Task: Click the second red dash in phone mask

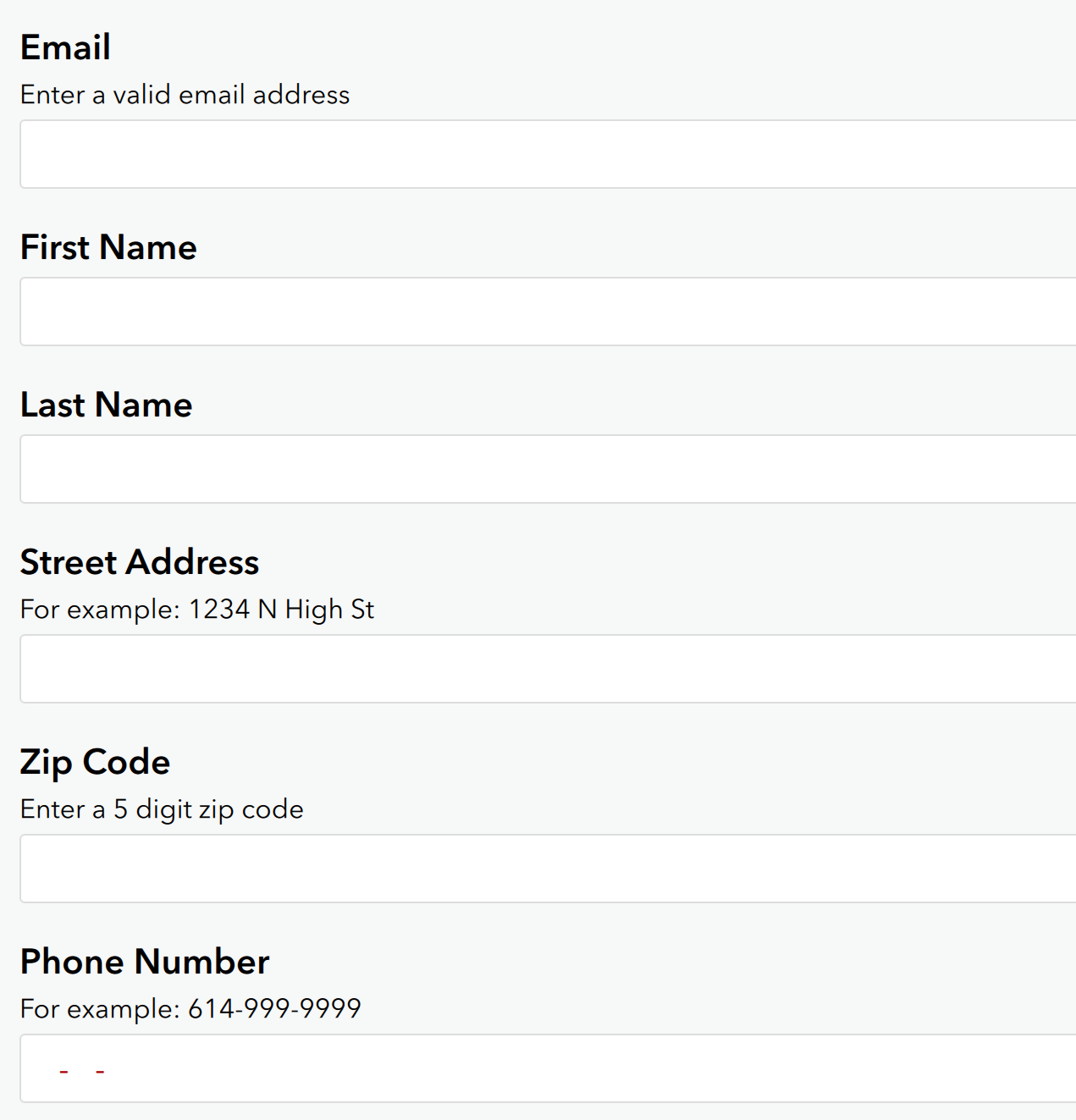Action: (100, 1072)
